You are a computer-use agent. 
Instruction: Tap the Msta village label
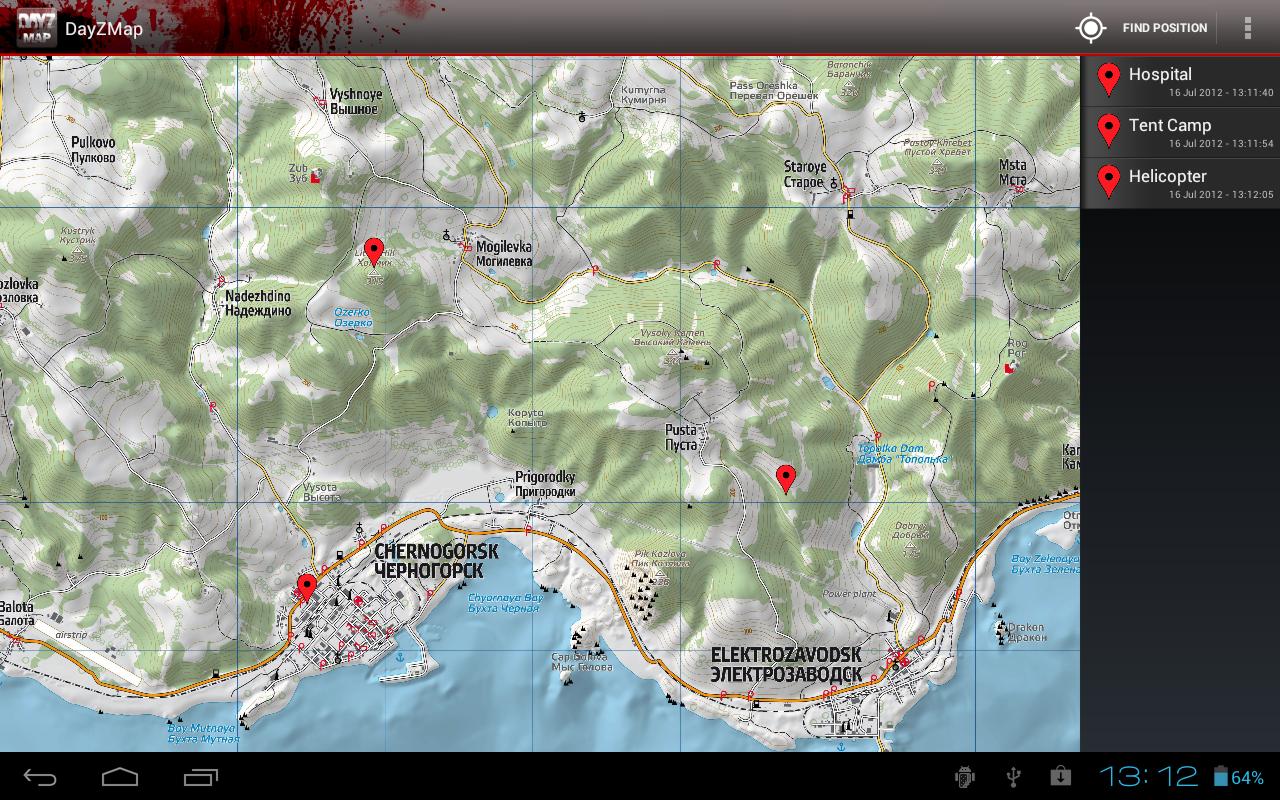point(1012,173)
